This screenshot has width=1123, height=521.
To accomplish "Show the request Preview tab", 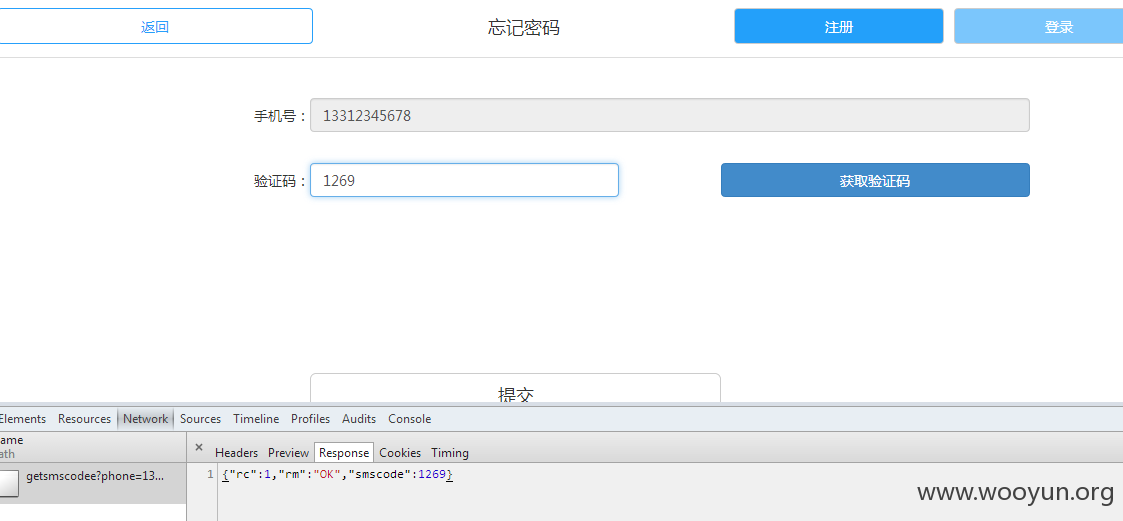I will coord(288,453).
